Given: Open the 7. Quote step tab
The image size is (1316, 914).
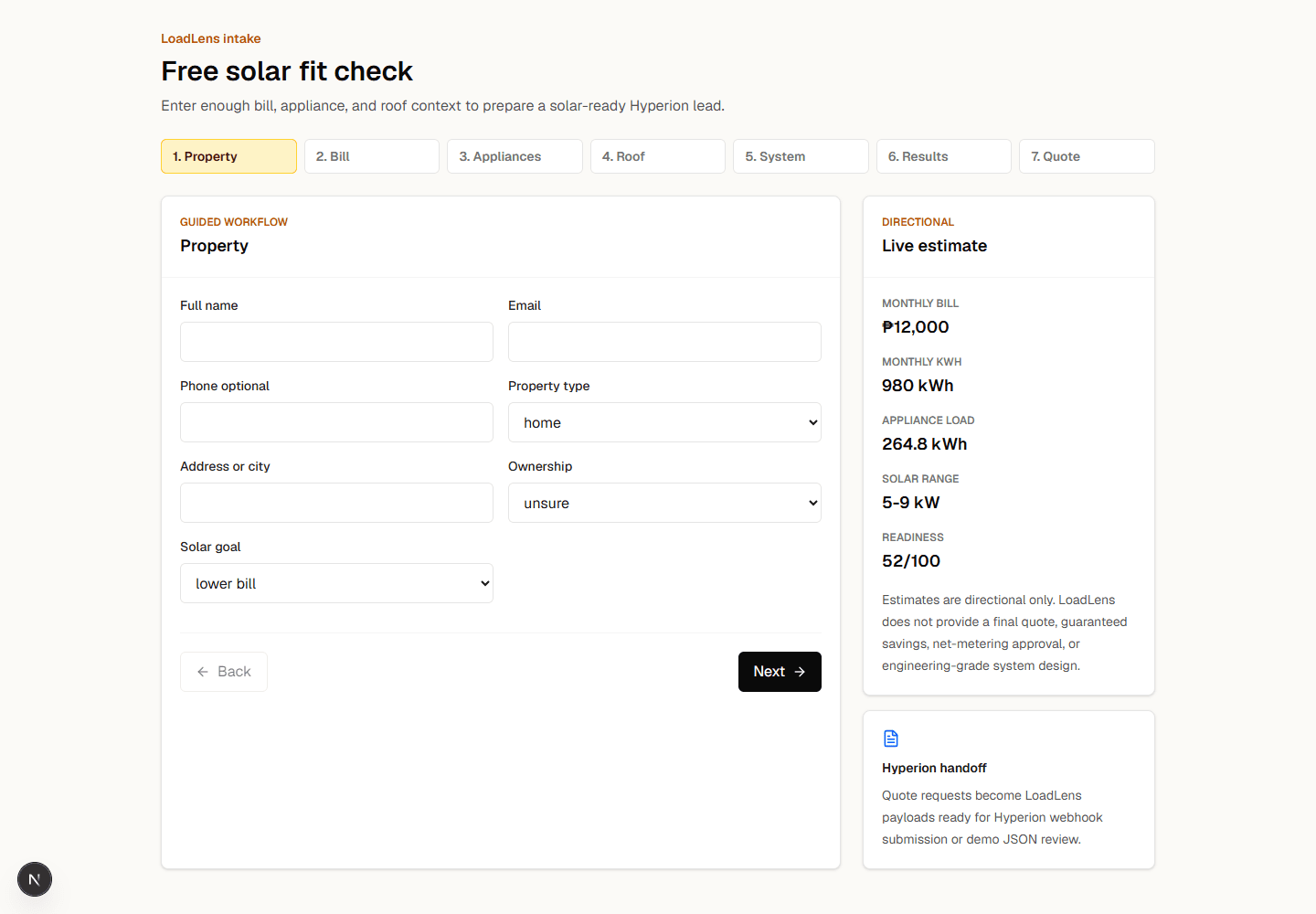Looking at the screenshot, I should click(1087, 156).
